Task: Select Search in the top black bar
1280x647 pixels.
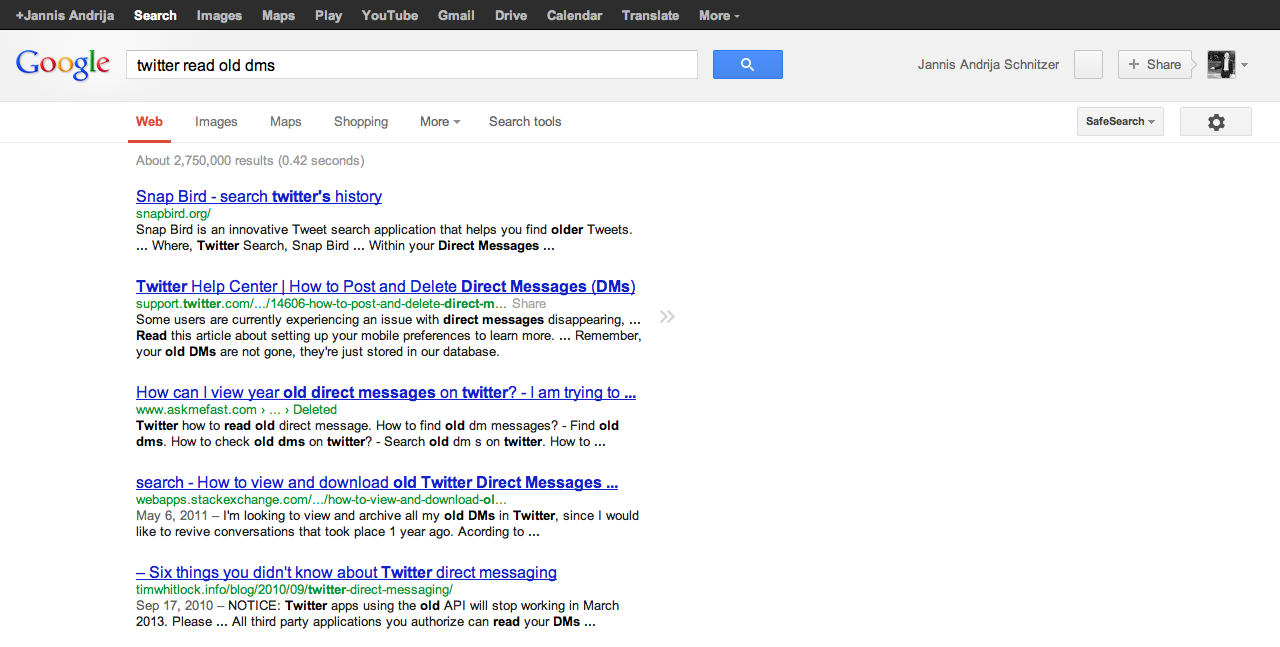Action: (x=155, y=15)
